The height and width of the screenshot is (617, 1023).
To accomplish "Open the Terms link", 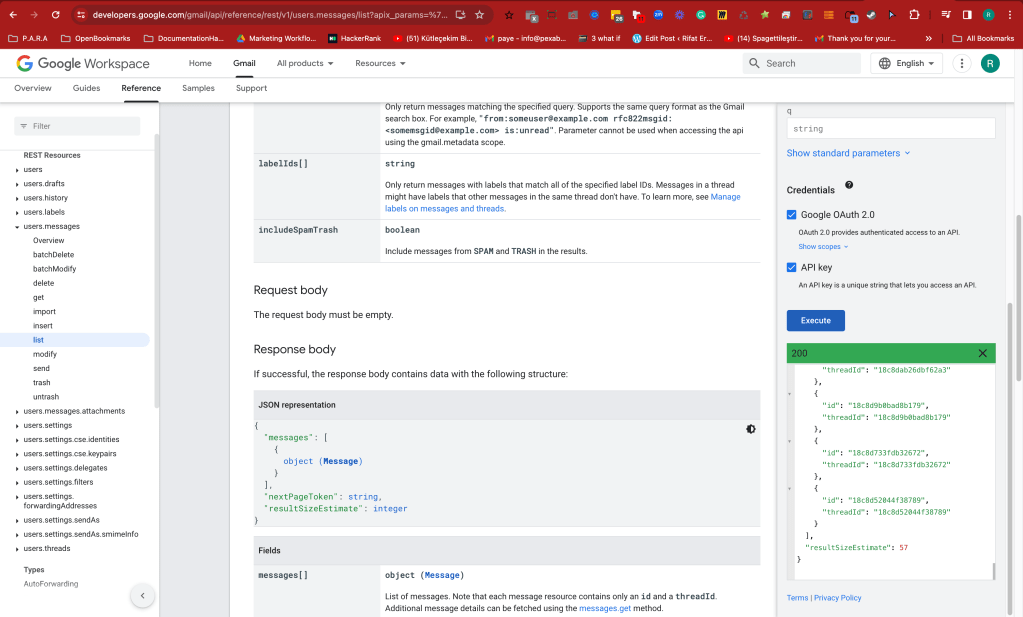I will 797,598.
